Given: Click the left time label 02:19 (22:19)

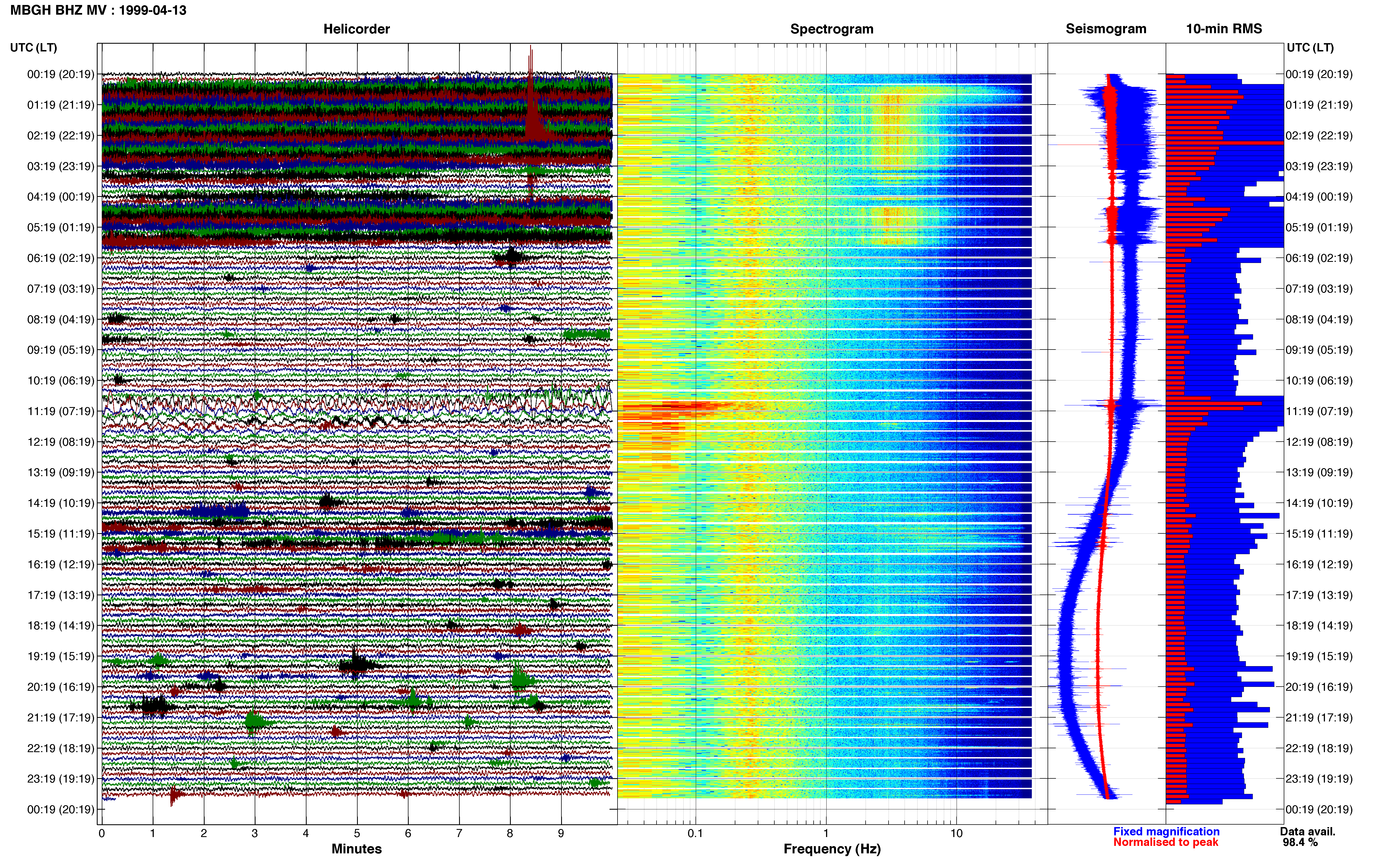Looking at the screenshot, I should pos(60,135).
